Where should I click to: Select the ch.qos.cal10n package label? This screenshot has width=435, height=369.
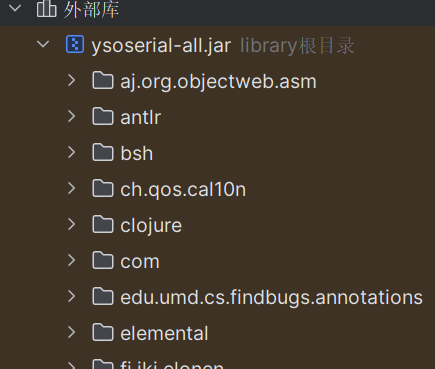[183, 190]
